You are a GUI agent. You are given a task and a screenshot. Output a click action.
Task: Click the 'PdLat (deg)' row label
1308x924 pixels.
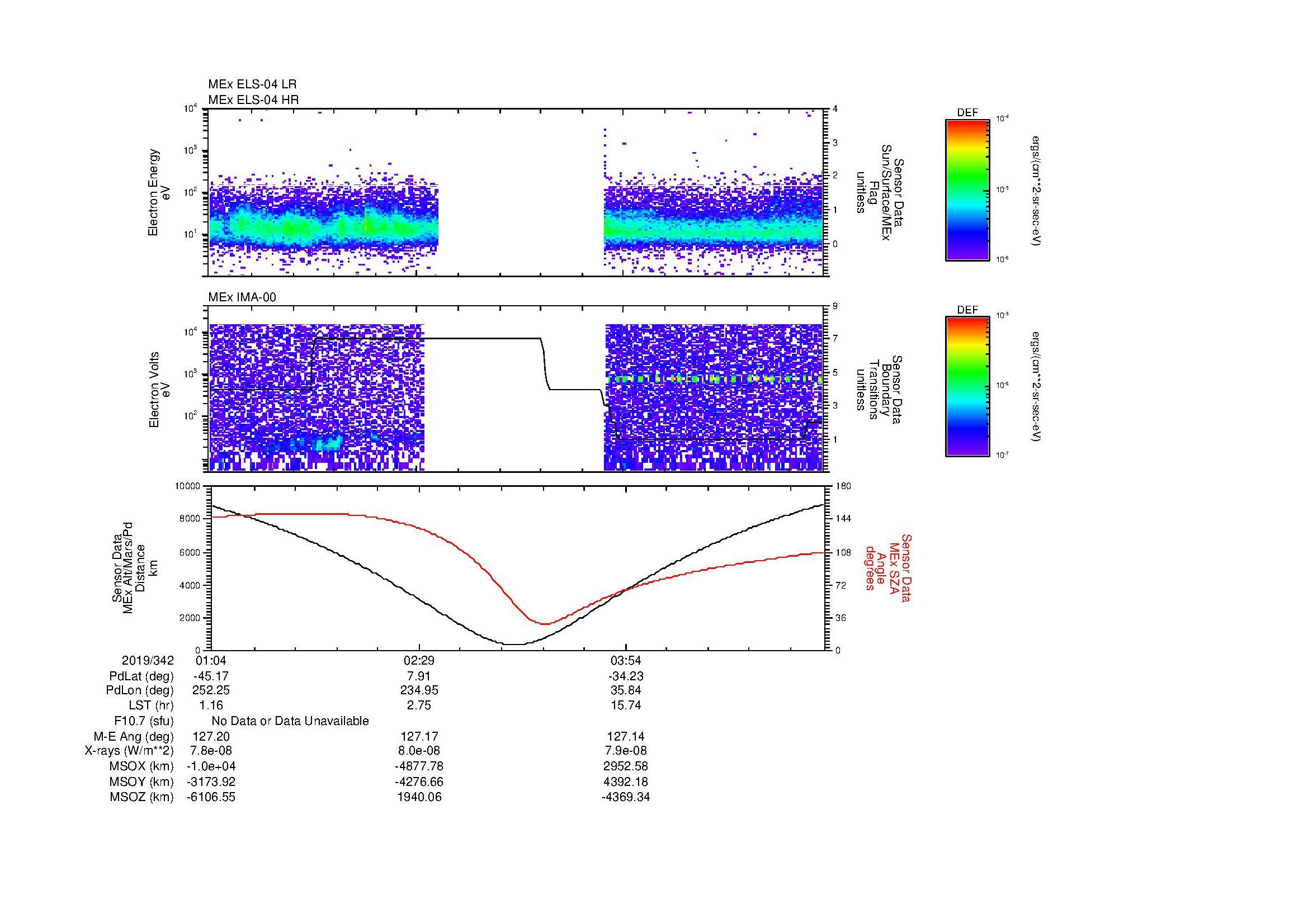click(x=141, y=676)
